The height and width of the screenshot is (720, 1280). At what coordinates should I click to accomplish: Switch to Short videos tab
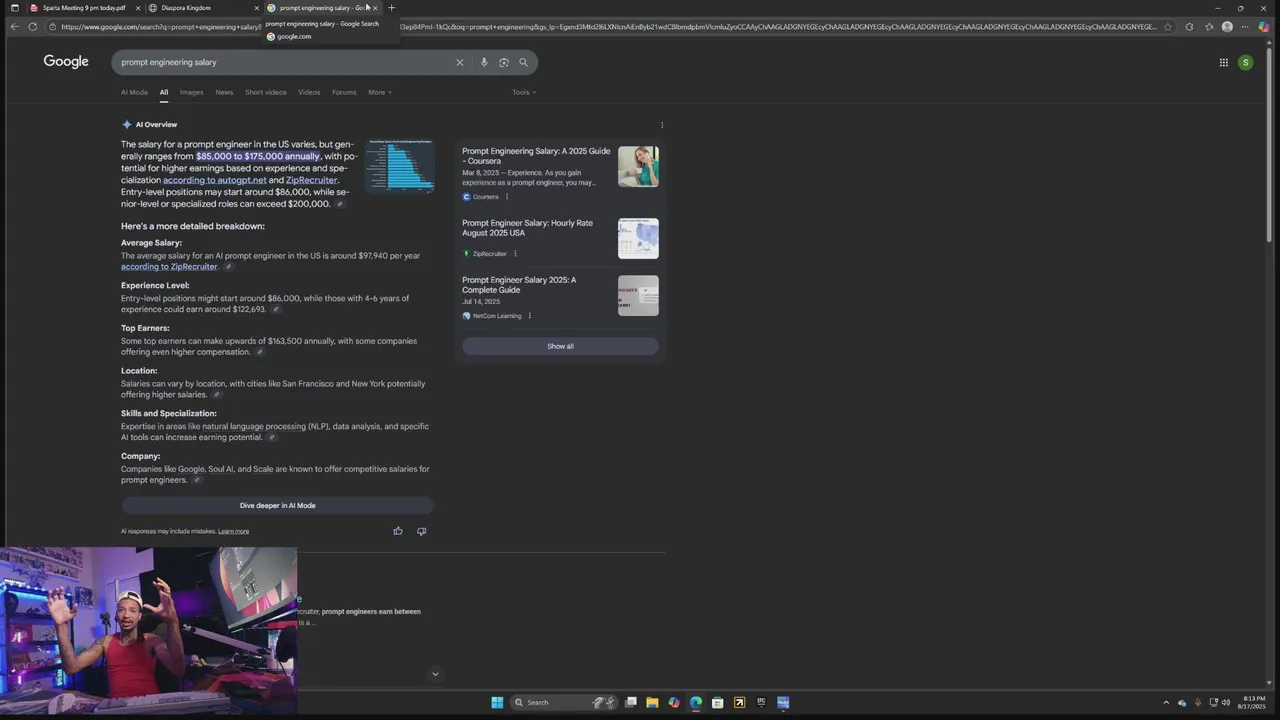(x=266, y=92)
